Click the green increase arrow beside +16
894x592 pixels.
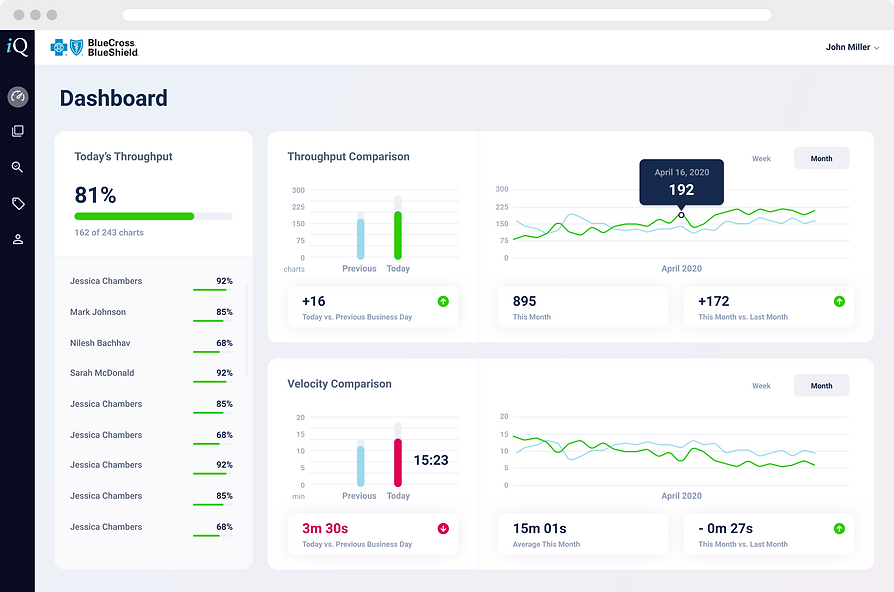tap(442, 301)
